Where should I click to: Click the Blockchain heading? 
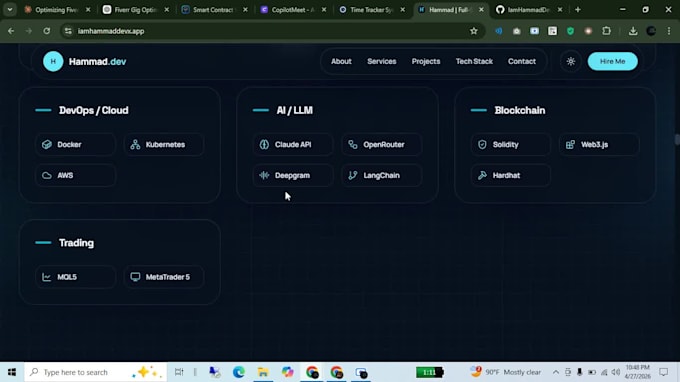(x=520, y=110)
